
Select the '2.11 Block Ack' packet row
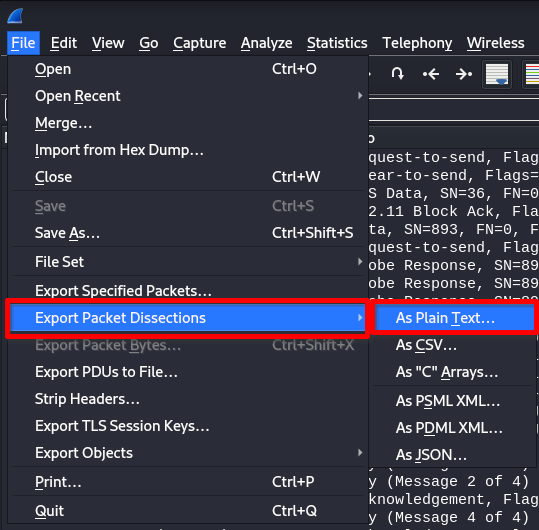click(454, 211)
